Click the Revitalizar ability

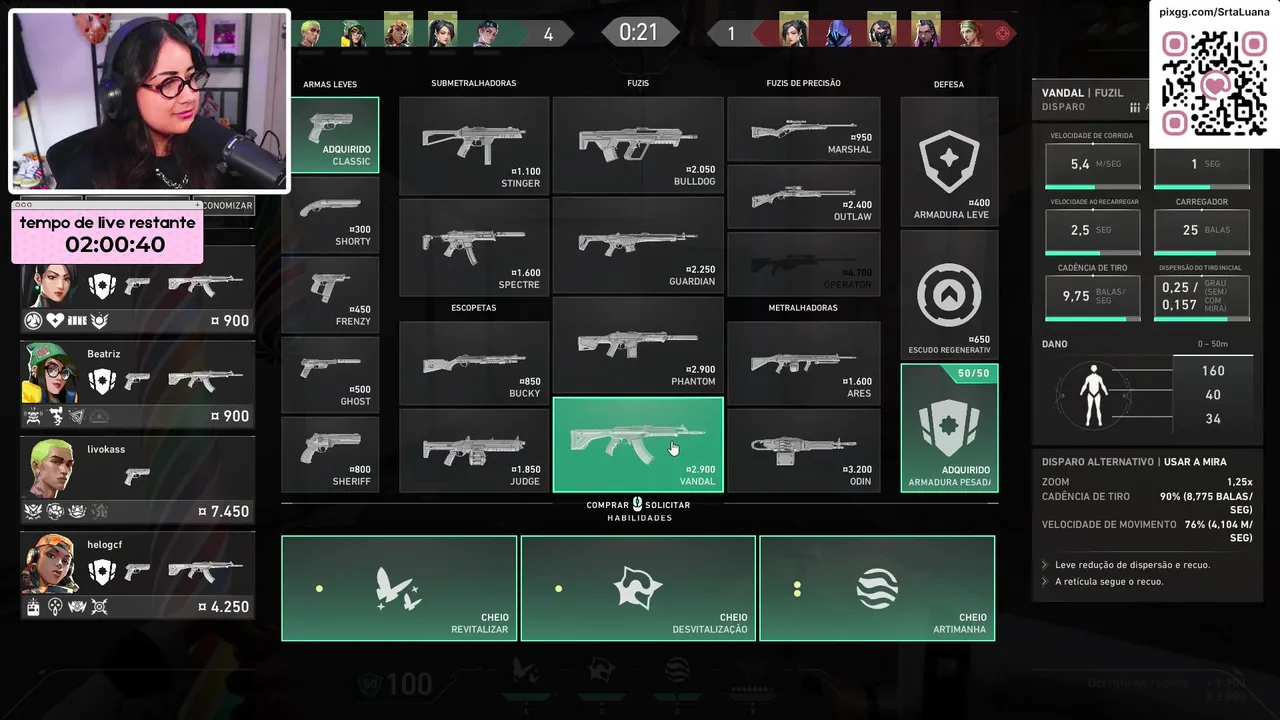[399, 588]
